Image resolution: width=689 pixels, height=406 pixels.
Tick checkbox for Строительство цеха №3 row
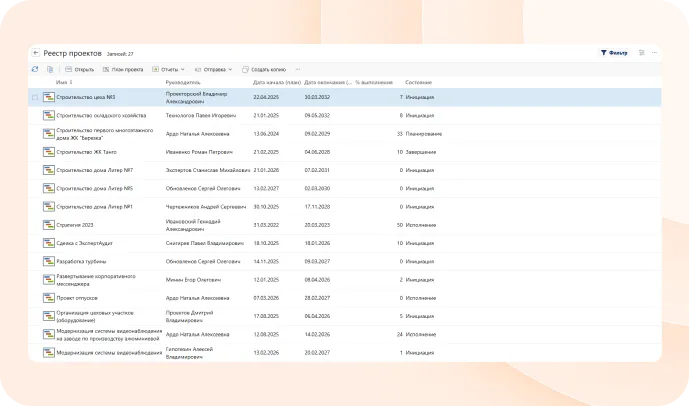pos(35,97)
